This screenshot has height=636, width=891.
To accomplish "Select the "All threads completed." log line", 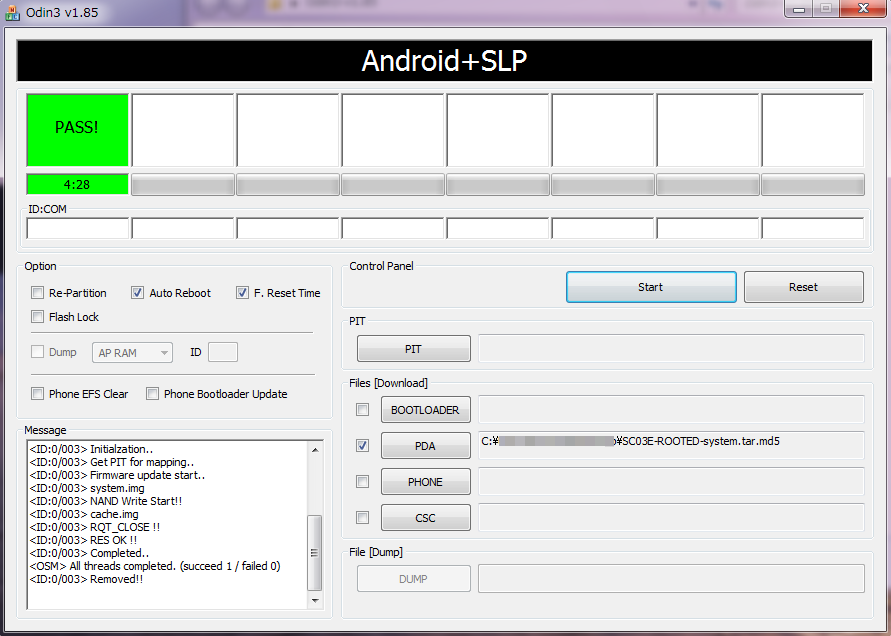I will click(155, 566).
